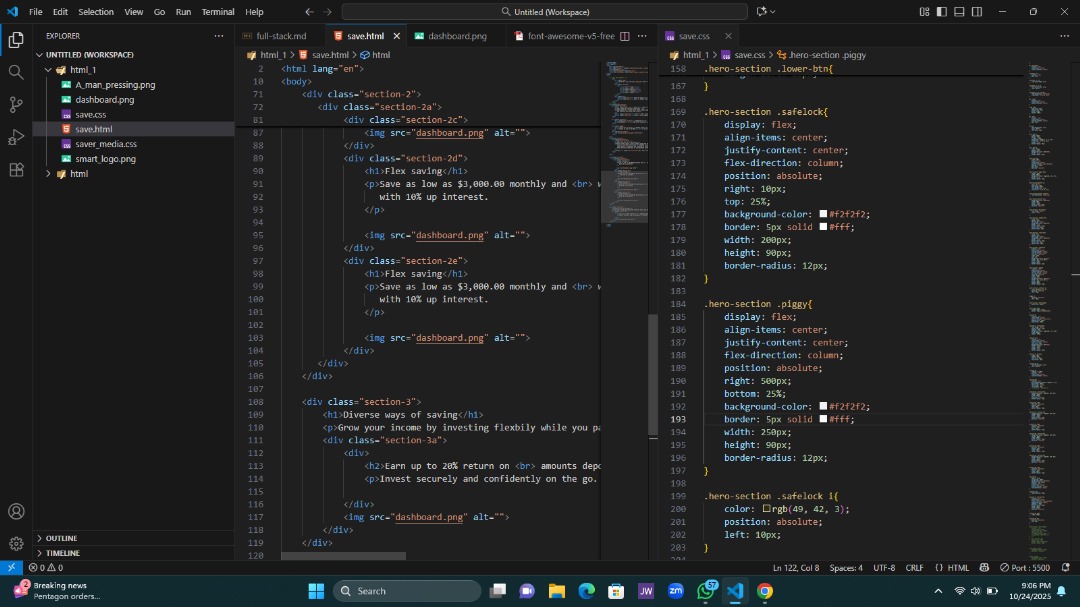Open the Copilot chat icon in title bar
1080x607 pixels.
pos(761,12)
